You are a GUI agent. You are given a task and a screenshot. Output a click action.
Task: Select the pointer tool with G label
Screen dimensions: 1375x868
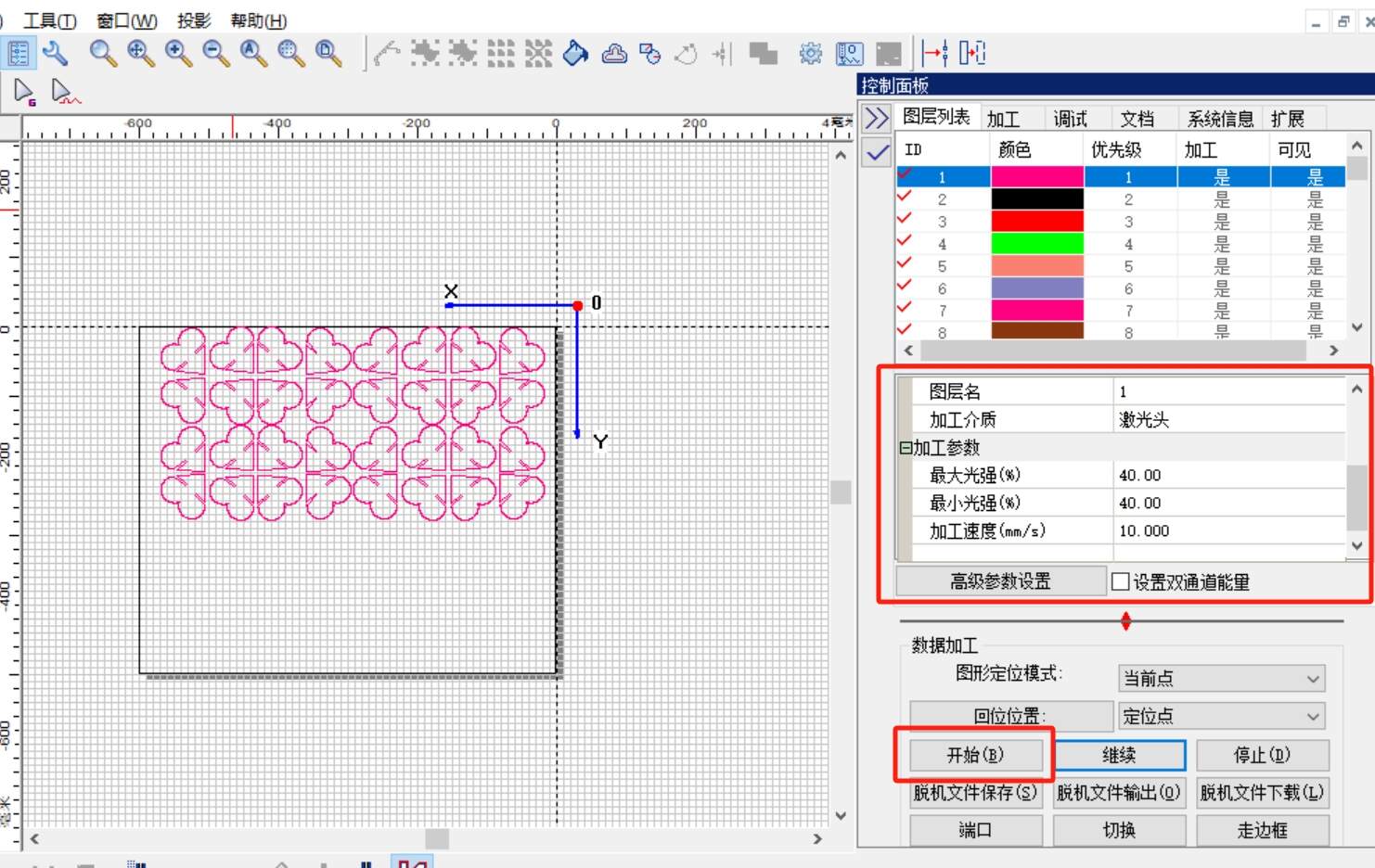[24, 92]
